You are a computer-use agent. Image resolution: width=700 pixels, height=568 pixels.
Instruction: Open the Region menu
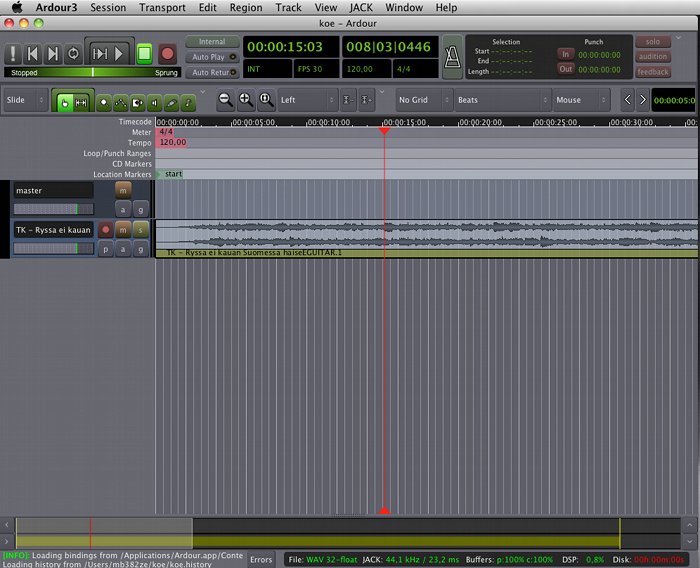pos(246,7)
